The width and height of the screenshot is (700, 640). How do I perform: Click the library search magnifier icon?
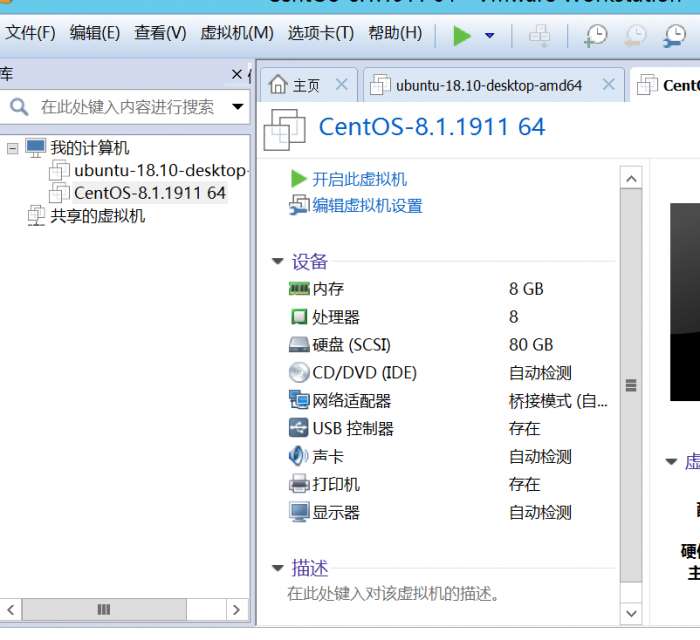[x=19, y=107]
